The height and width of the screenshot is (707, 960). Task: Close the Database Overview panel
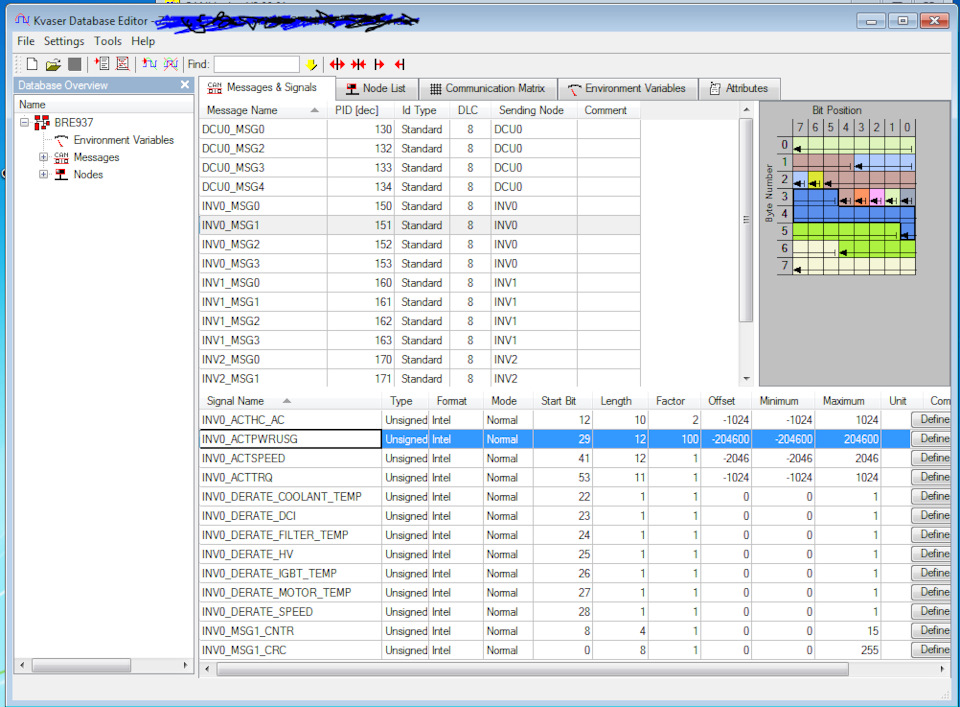click(185, 85)
